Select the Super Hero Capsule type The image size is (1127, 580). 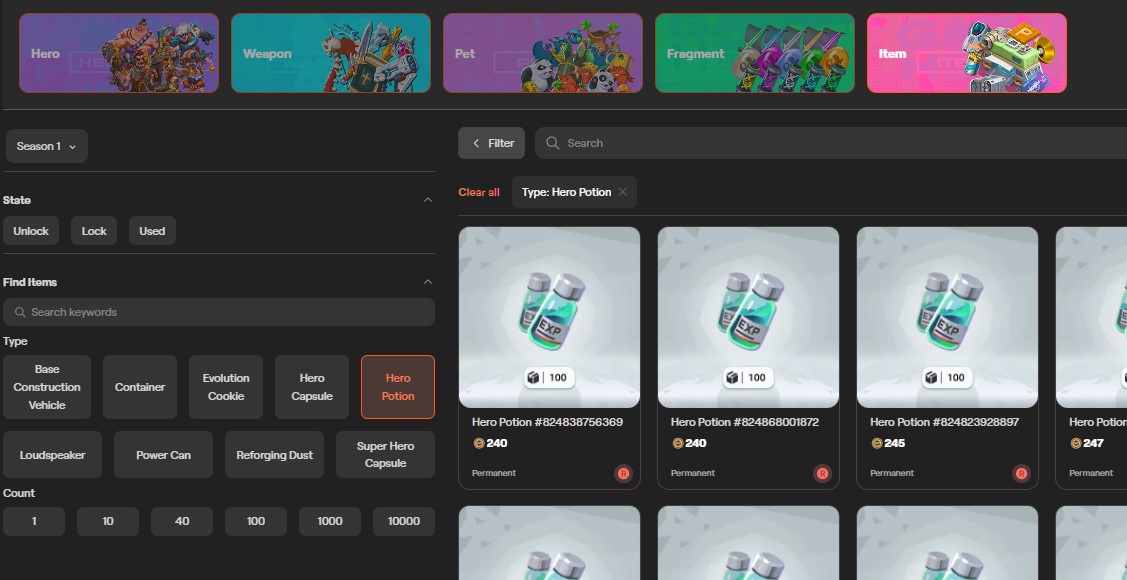coord(385,455)
